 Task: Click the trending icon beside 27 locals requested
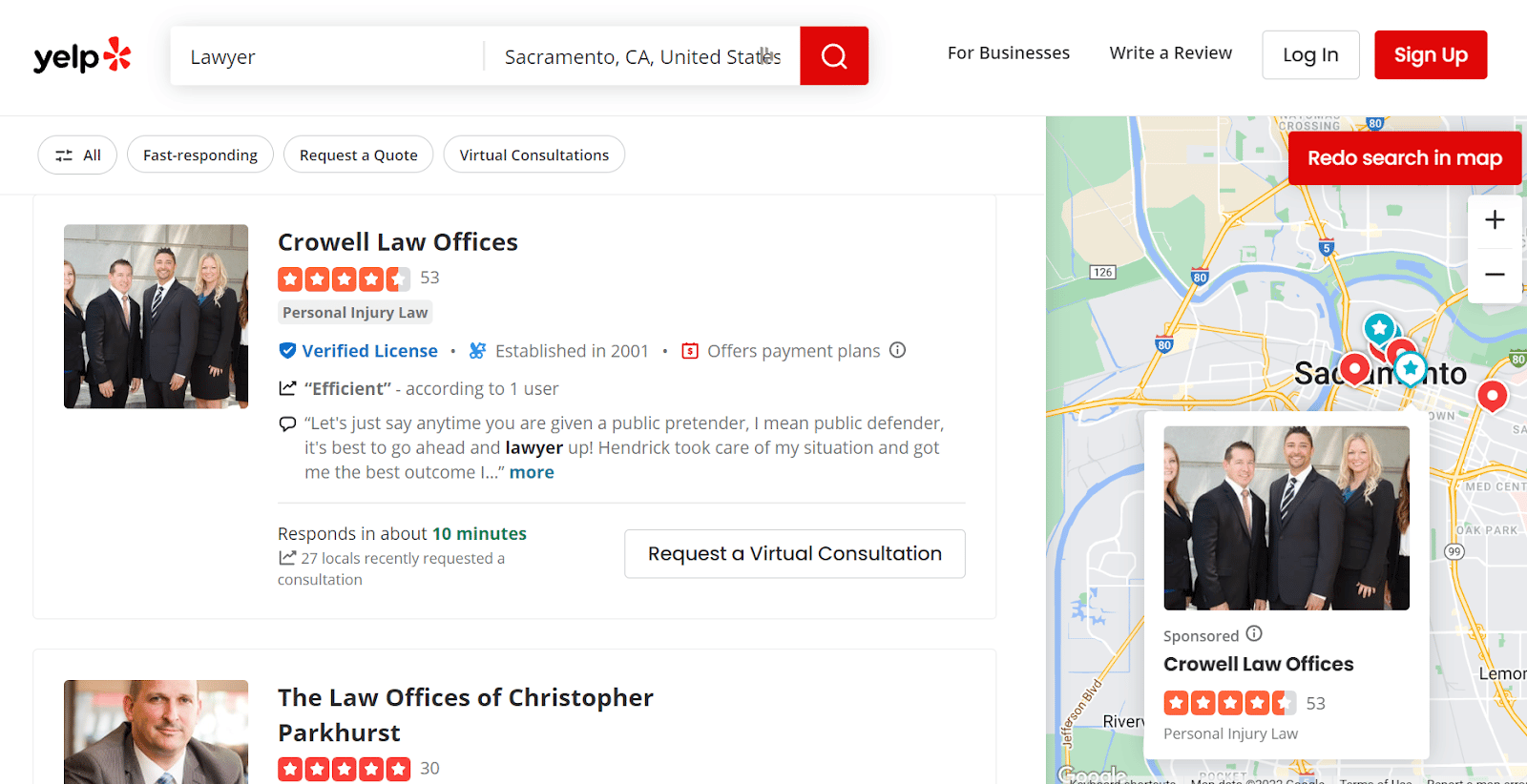(x=287, y=558)
